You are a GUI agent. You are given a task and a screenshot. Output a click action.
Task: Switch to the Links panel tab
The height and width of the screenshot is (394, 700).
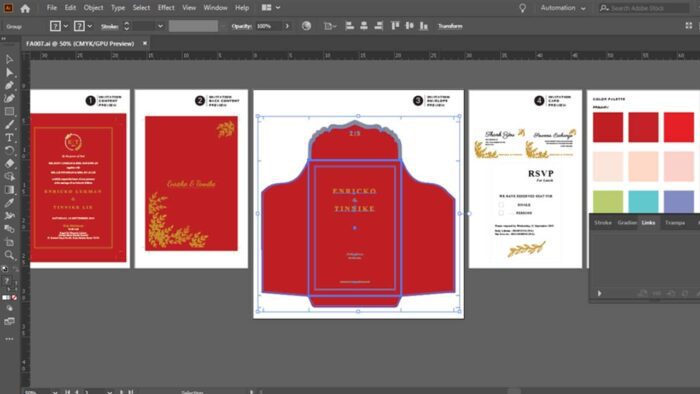pos(648,222)
